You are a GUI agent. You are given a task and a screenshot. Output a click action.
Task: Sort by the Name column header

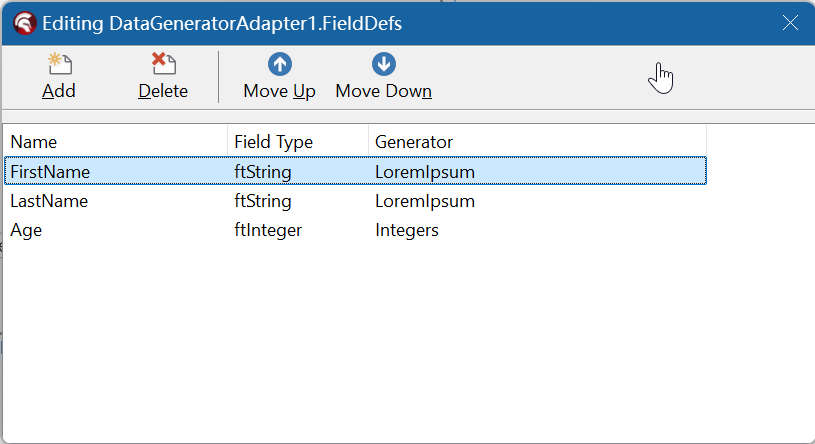pos(34,142)
